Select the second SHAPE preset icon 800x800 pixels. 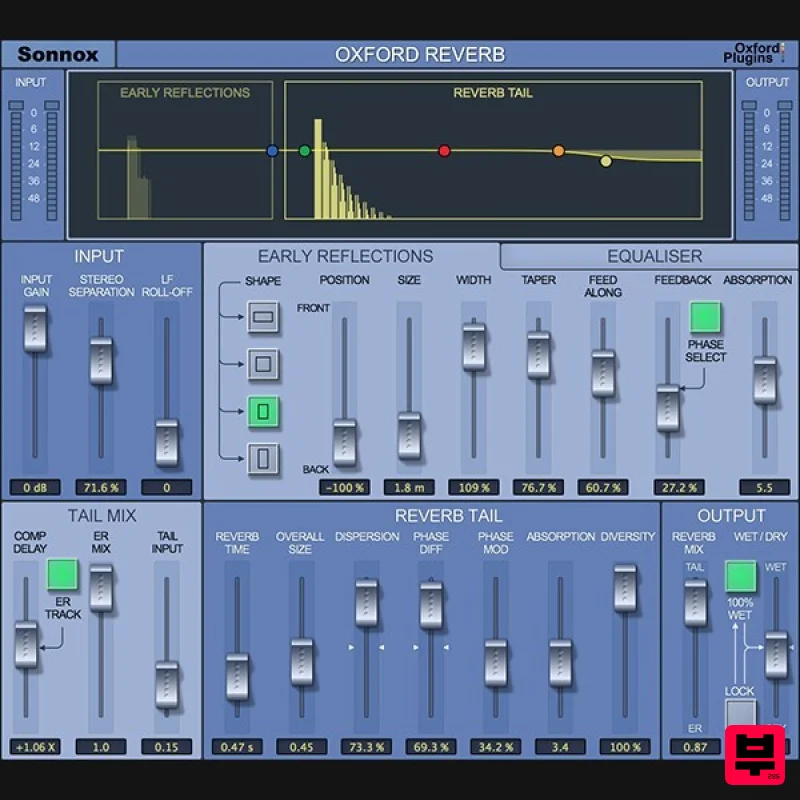coord(261,364)
